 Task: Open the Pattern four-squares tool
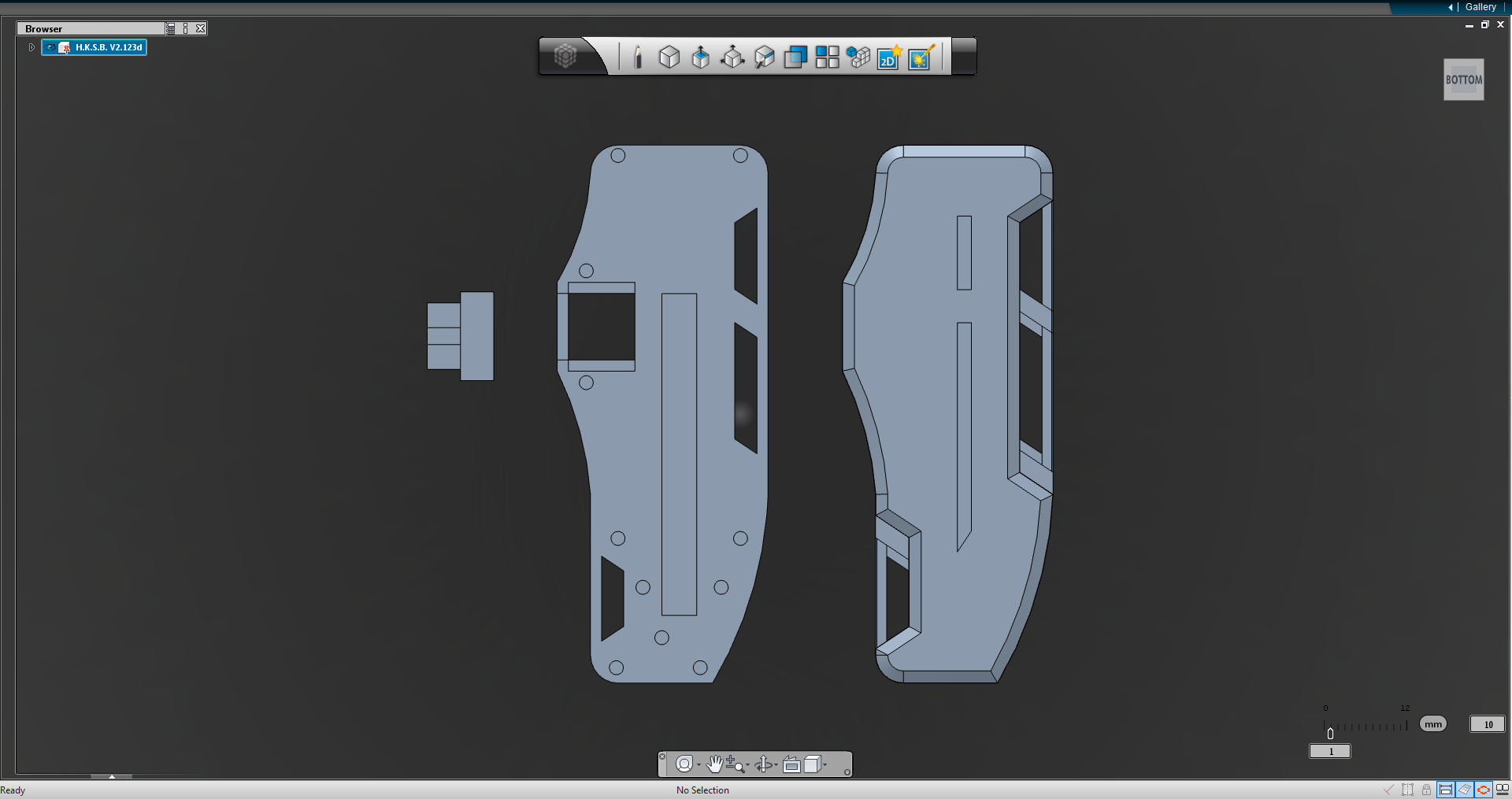[x=827, y=57]
